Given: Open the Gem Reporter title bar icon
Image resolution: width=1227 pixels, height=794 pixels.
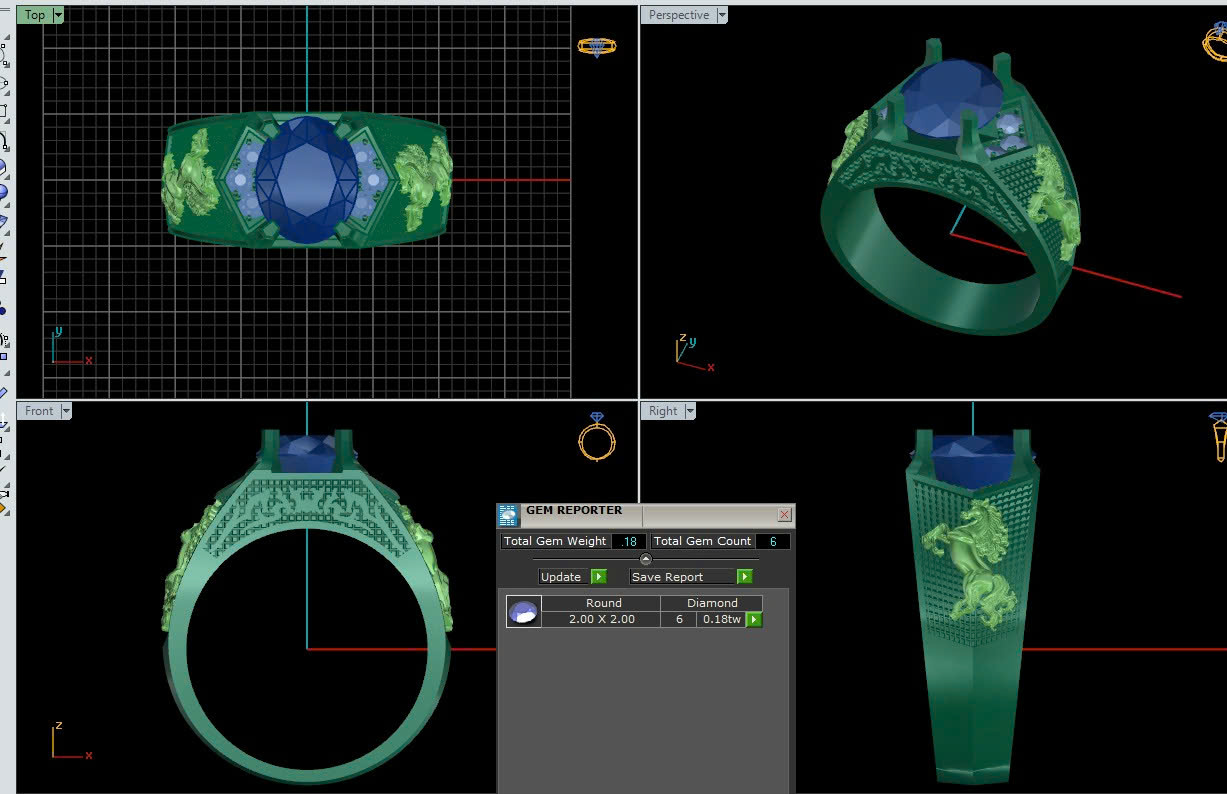Looking at the screenshot, I should tap(508, 515).
